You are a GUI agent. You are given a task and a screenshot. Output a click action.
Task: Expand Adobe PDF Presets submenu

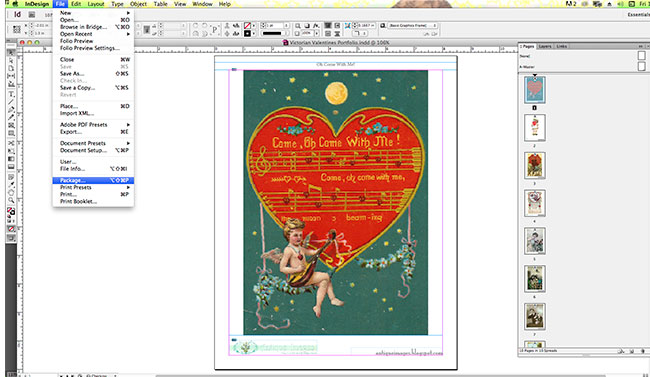pyautogui.click(x=93, y=125)
